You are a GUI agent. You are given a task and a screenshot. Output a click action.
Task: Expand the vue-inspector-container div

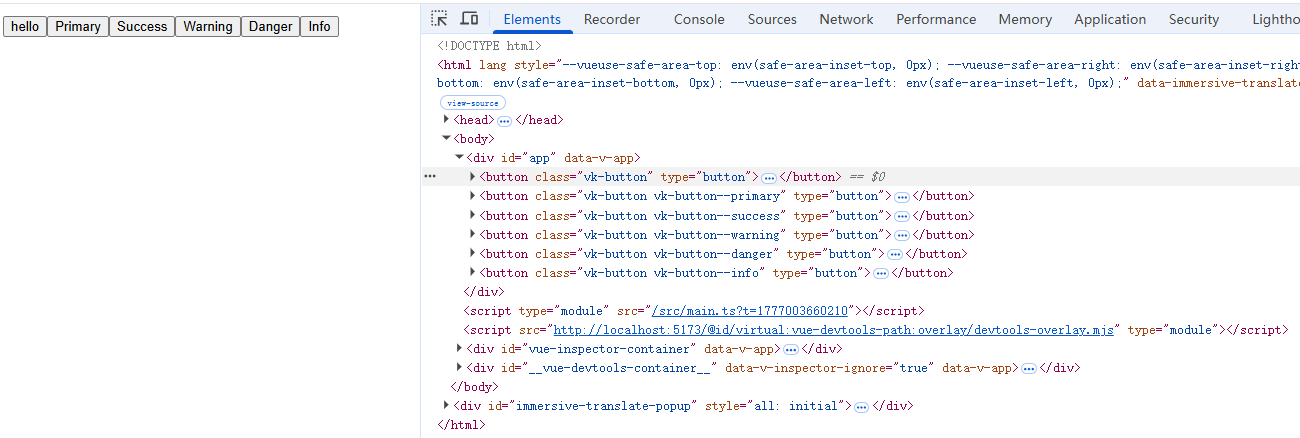point(459,349)
